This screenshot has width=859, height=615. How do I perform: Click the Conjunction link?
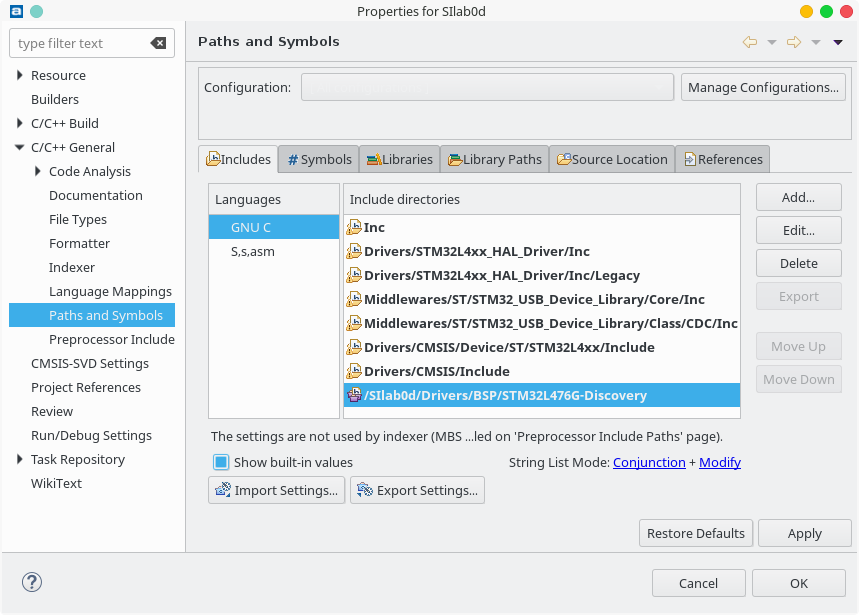(649, 462)
